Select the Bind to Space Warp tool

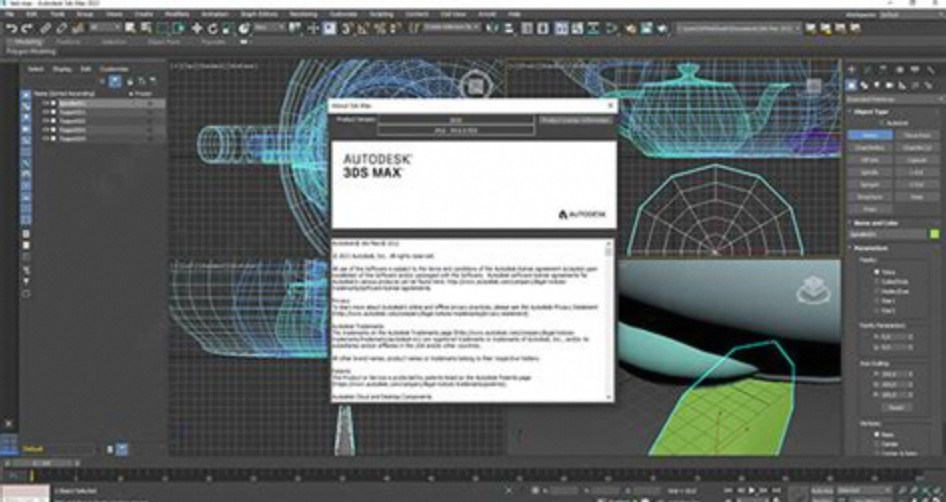click(77, 28)
